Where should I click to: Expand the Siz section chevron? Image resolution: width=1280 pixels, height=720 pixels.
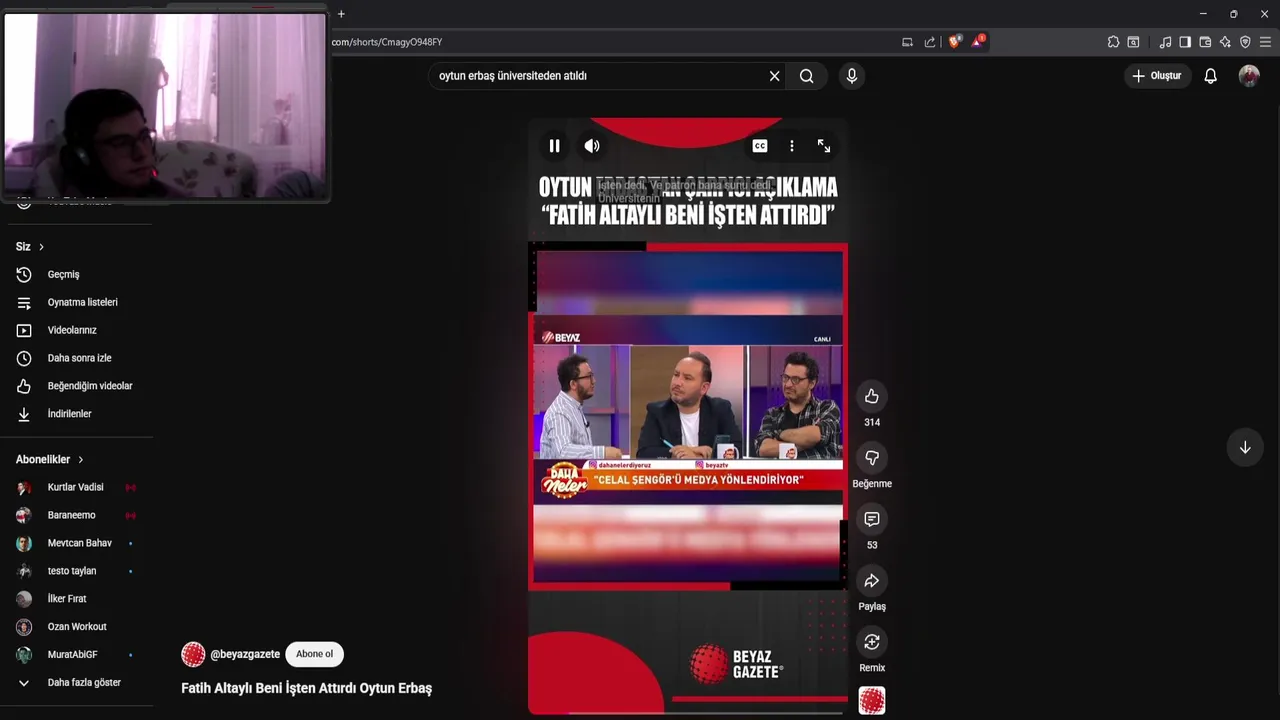point(41,247)
